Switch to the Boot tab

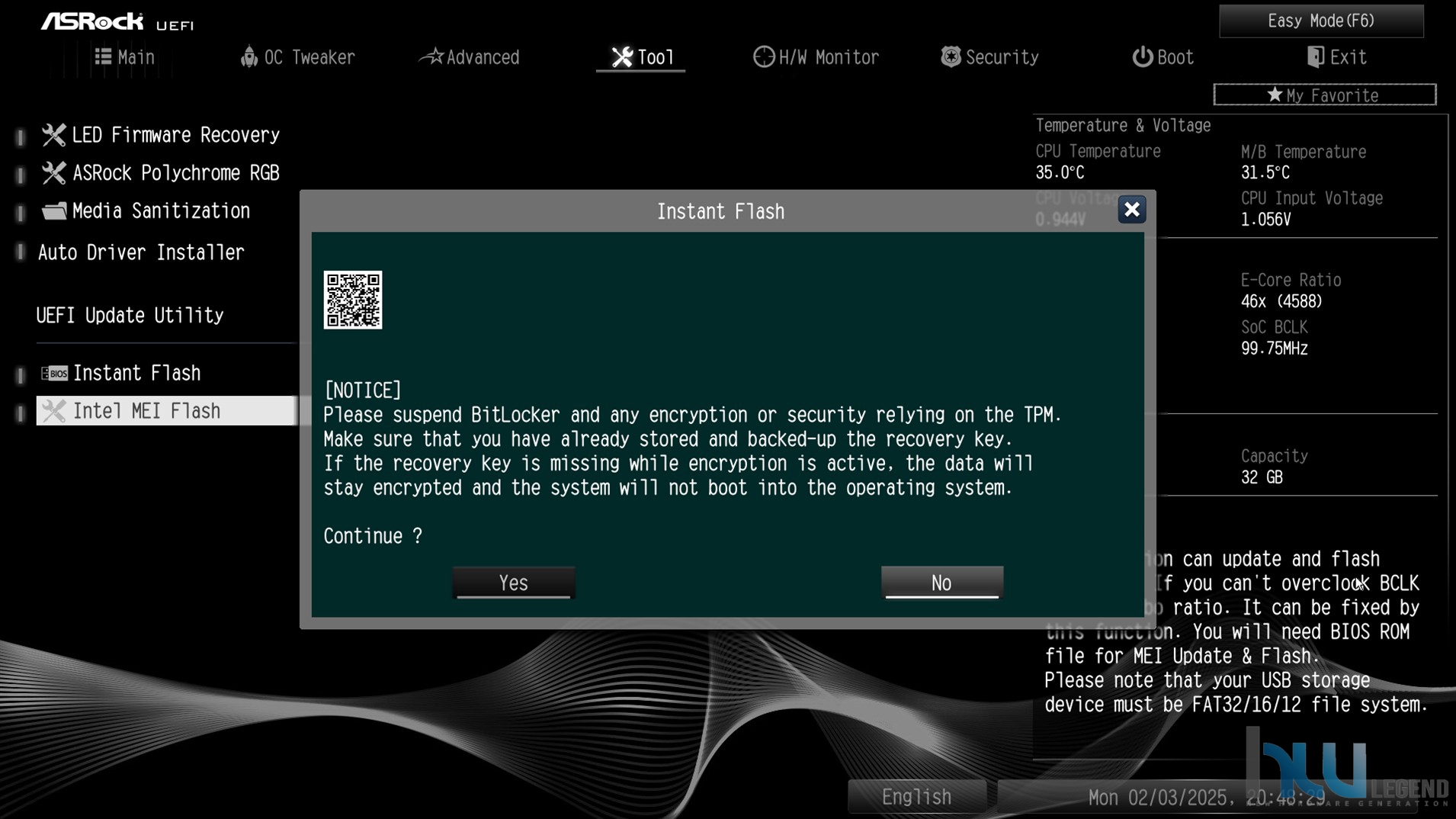click(1162, 57)
